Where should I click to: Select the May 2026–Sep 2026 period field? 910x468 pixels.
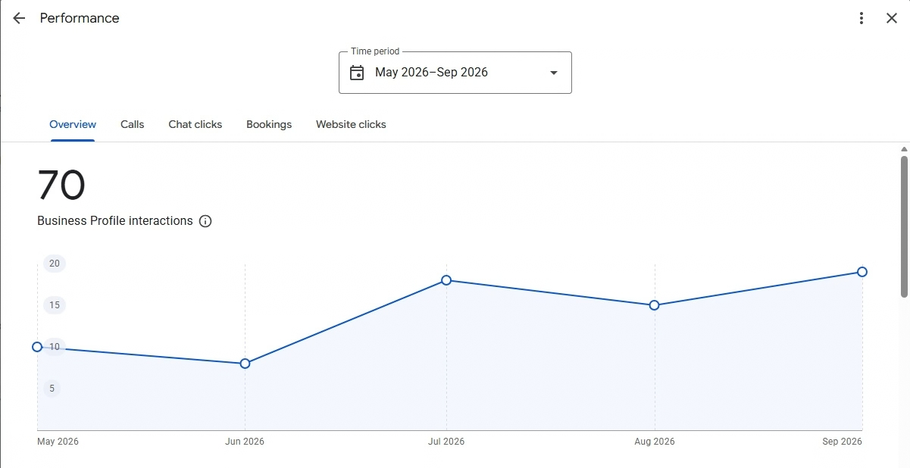(x=455, y=73)
